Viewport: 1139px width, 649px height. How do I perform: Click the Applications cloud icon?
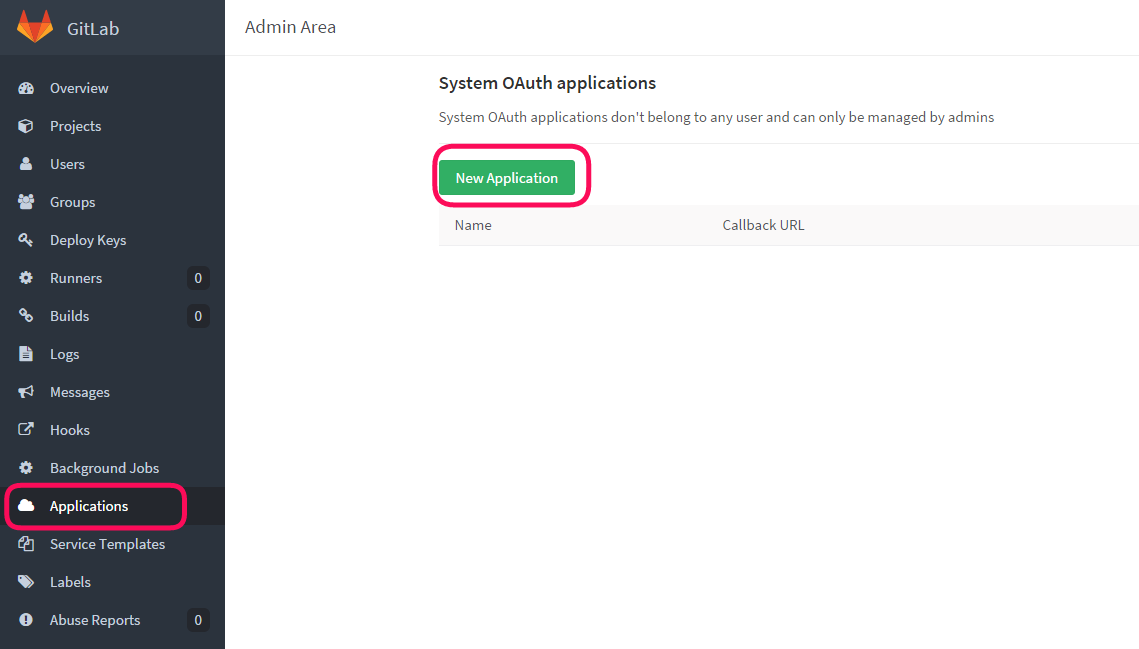click(26, 506)
